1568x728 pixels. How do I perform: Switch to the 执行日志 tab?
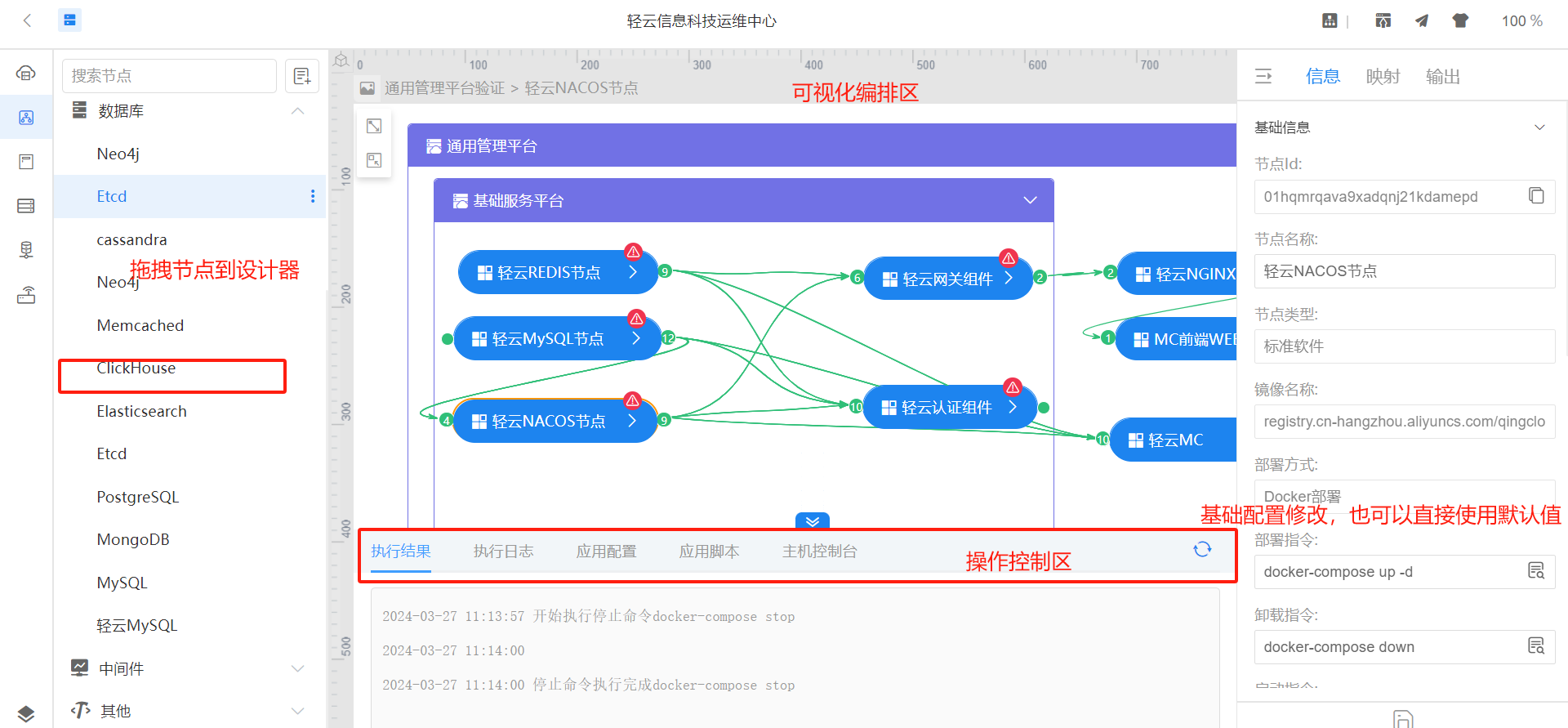click(504, 552)
